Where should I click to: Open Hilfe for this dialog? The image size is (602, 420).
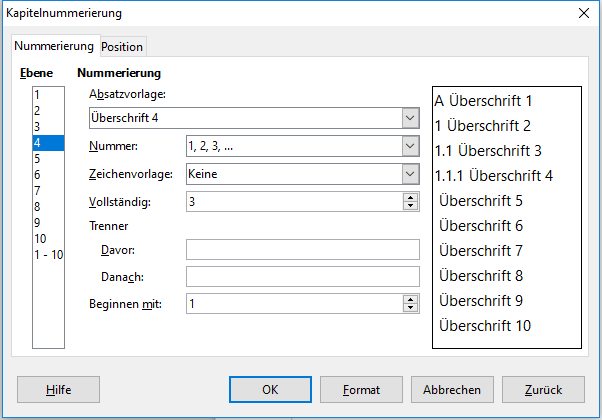[58, 390]
